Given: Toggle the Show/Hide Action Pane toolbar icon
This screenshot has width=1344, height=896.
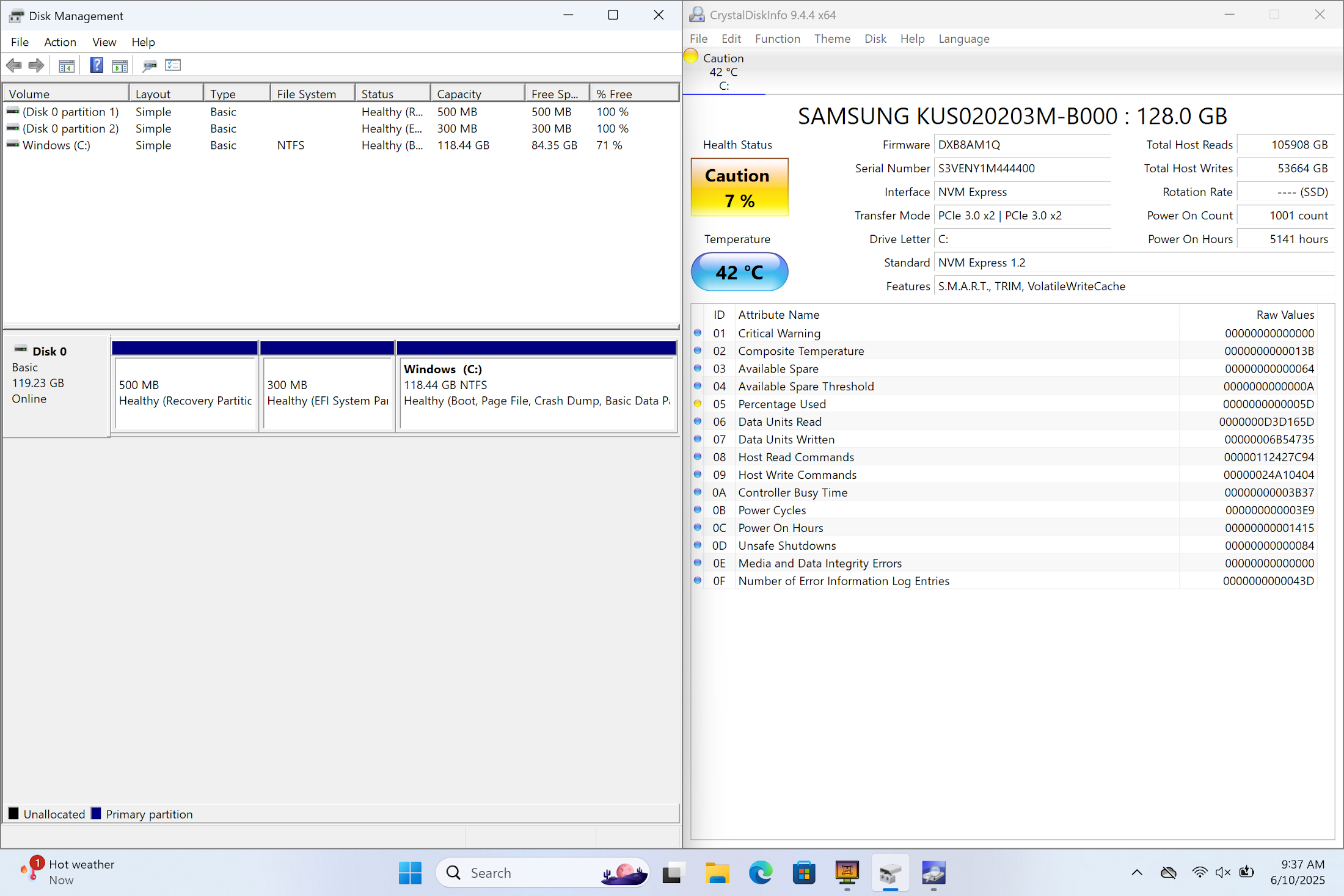Looking at the screenshot, I should pyautogui.click(x=120, y=65).
